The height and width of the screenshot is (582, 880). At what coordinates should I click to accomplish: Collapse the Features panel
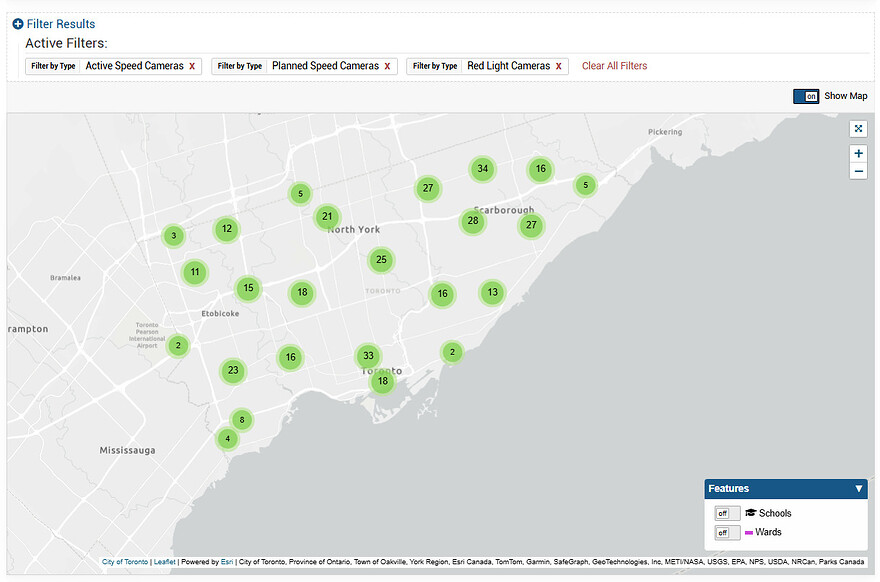858,489
